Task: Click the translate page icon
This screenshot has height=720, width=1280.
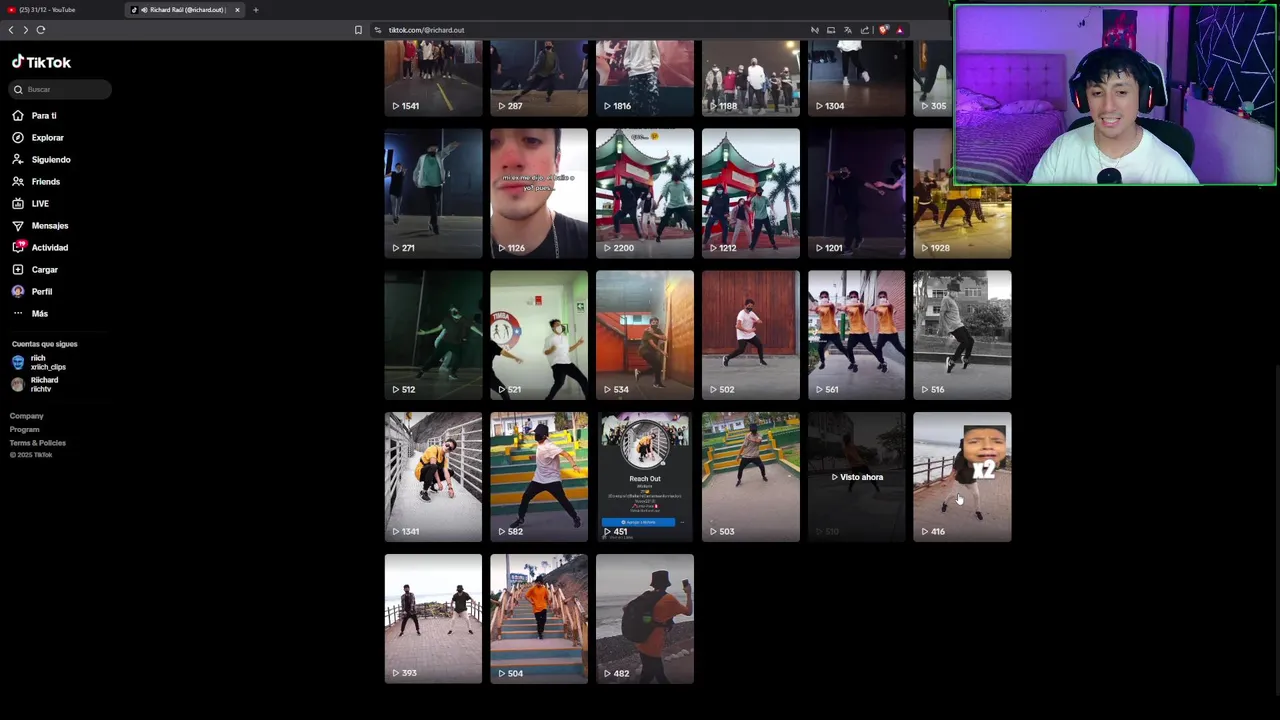Action: click(848, 30)
